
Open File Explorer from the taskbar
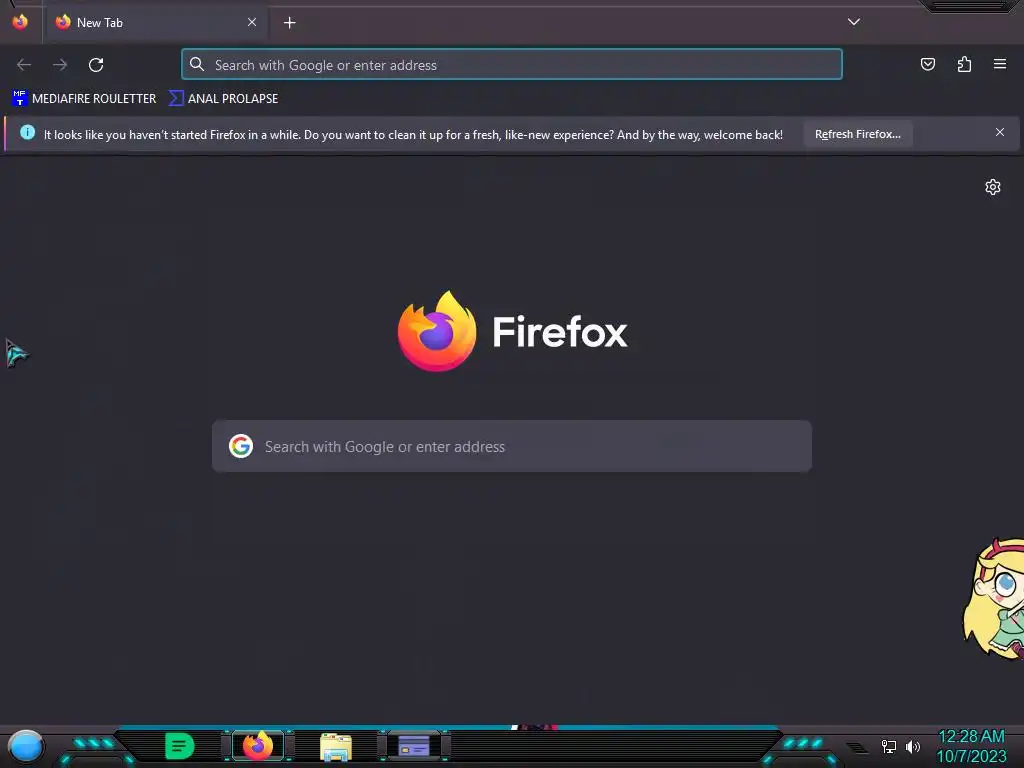336,746
